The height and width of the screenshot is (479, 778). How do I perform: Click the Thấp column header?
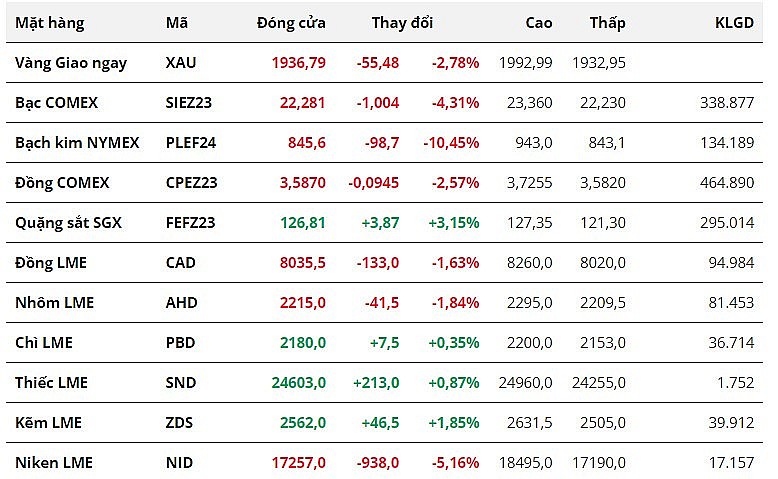click(x=608, y=23)
